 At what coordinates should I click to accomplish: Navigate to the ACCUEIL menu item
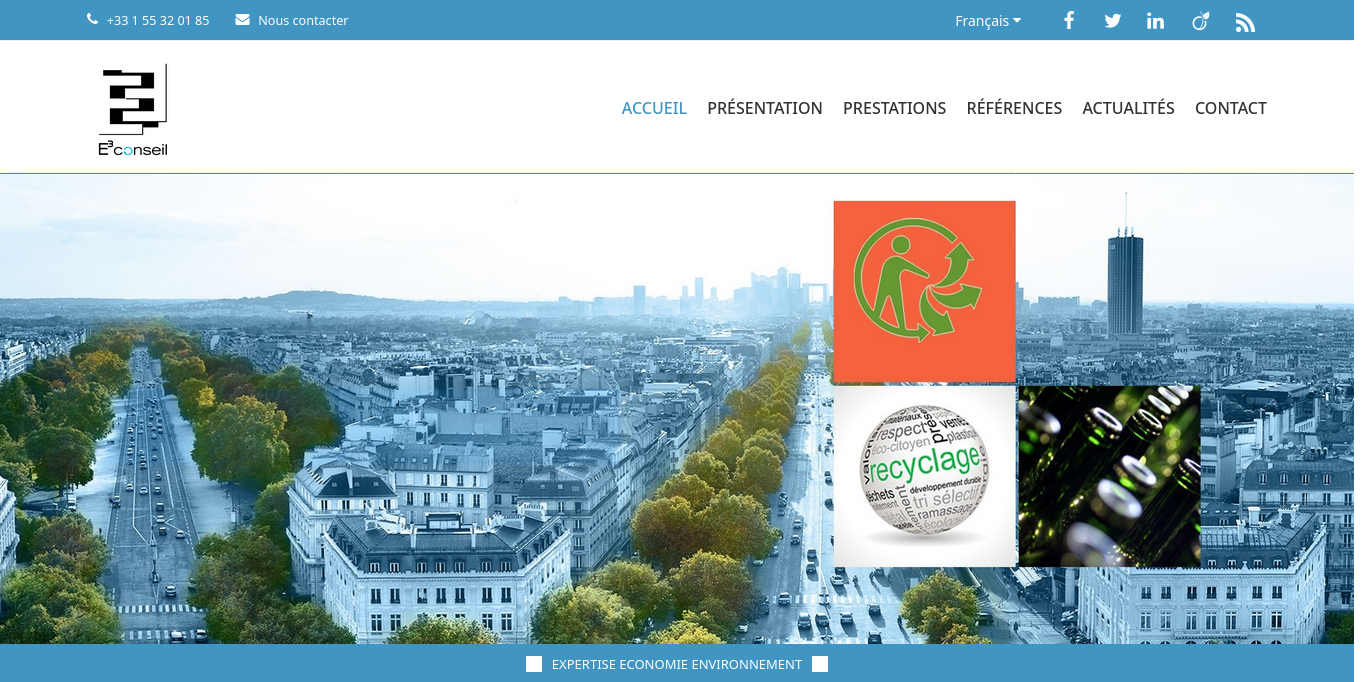(x=654, y=108)
